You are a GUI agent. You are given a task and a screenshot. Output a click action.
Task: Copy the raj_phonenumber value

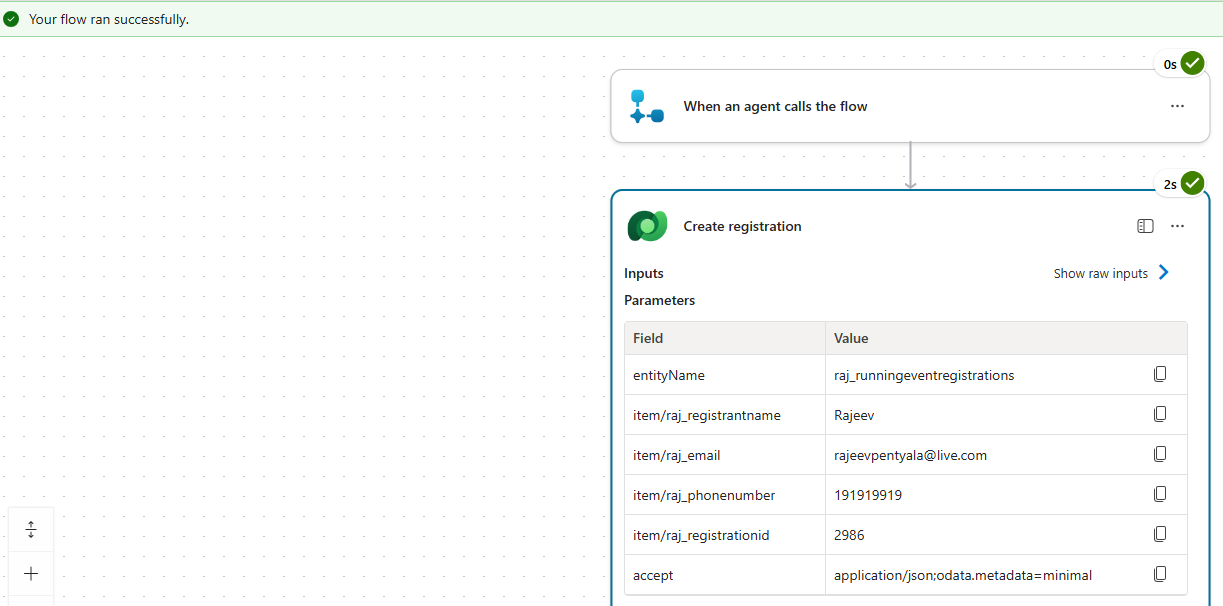point(1160,494)
